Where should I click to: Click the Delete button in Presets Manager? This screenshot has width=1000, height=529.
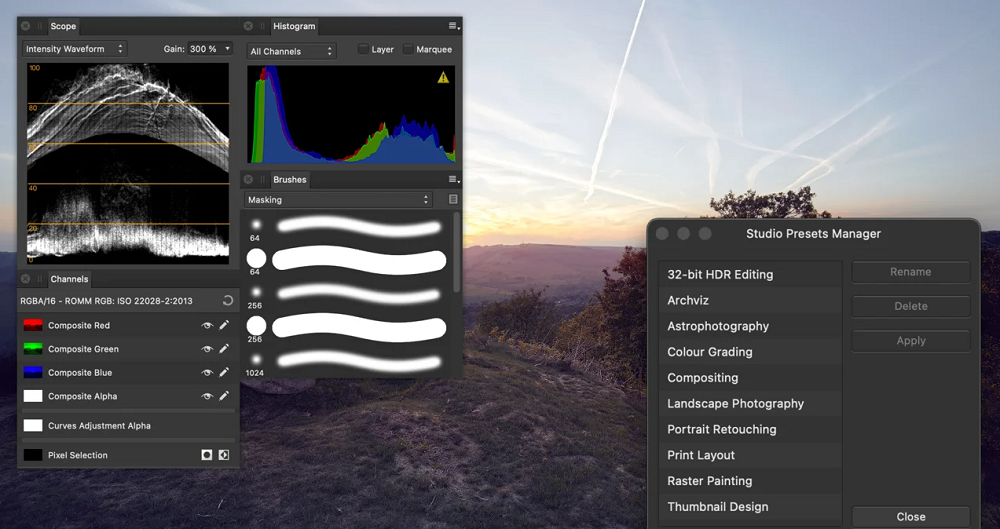tap(911, 306)
